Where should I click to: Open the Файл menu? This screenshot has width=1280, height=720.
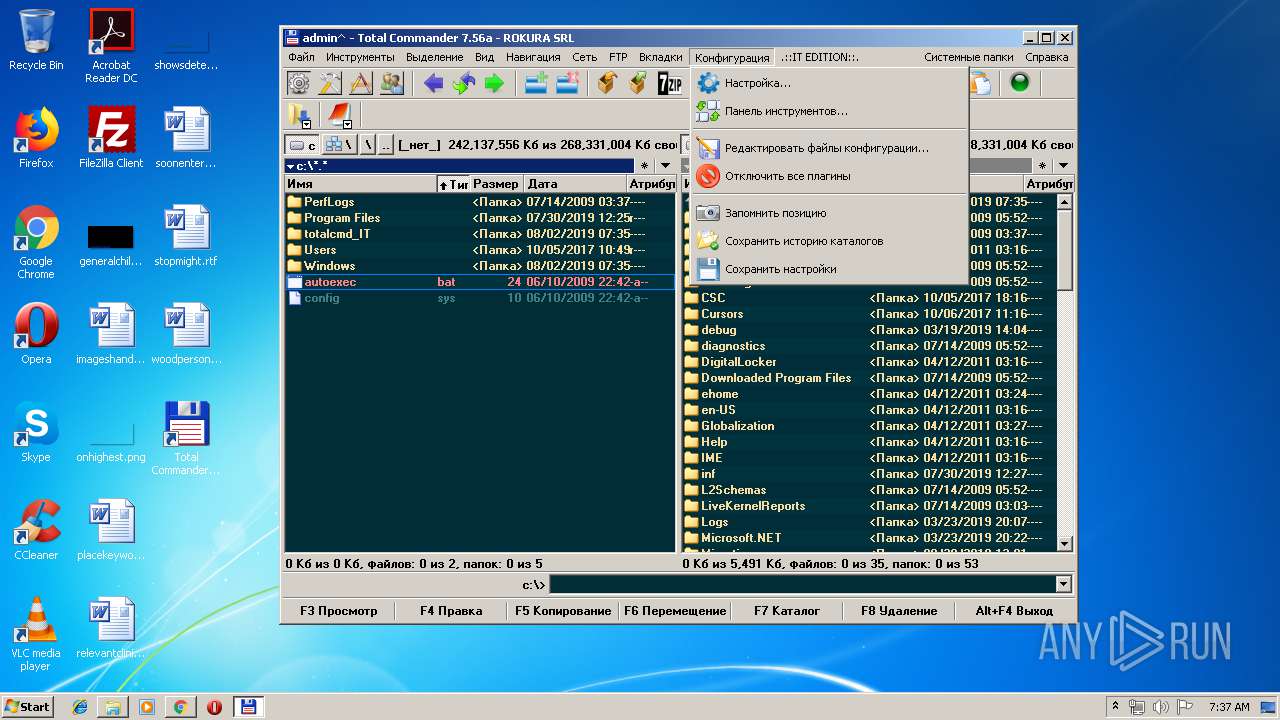pos(301,57)
